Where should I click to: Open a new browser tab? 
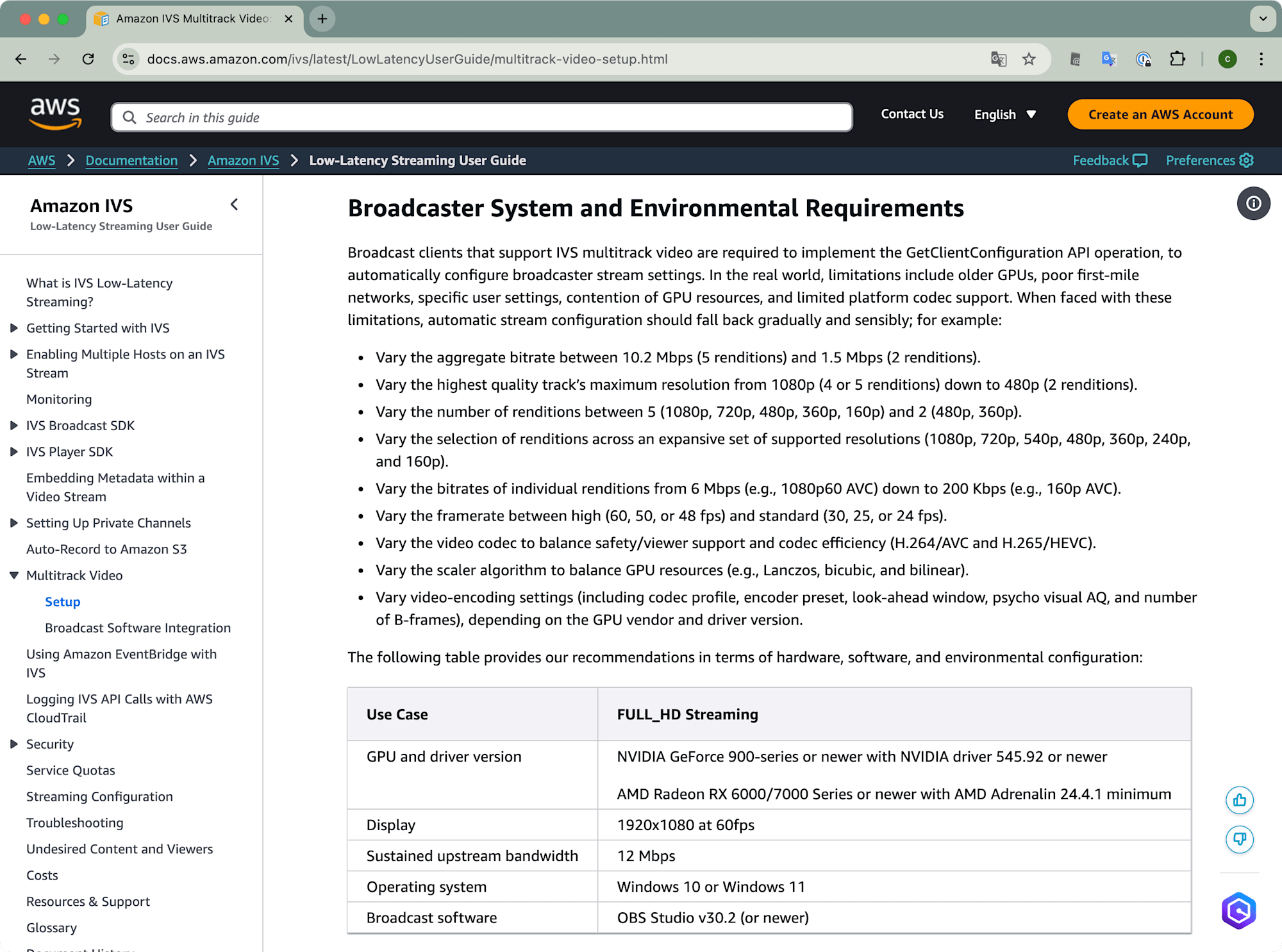tap(322, 19)
